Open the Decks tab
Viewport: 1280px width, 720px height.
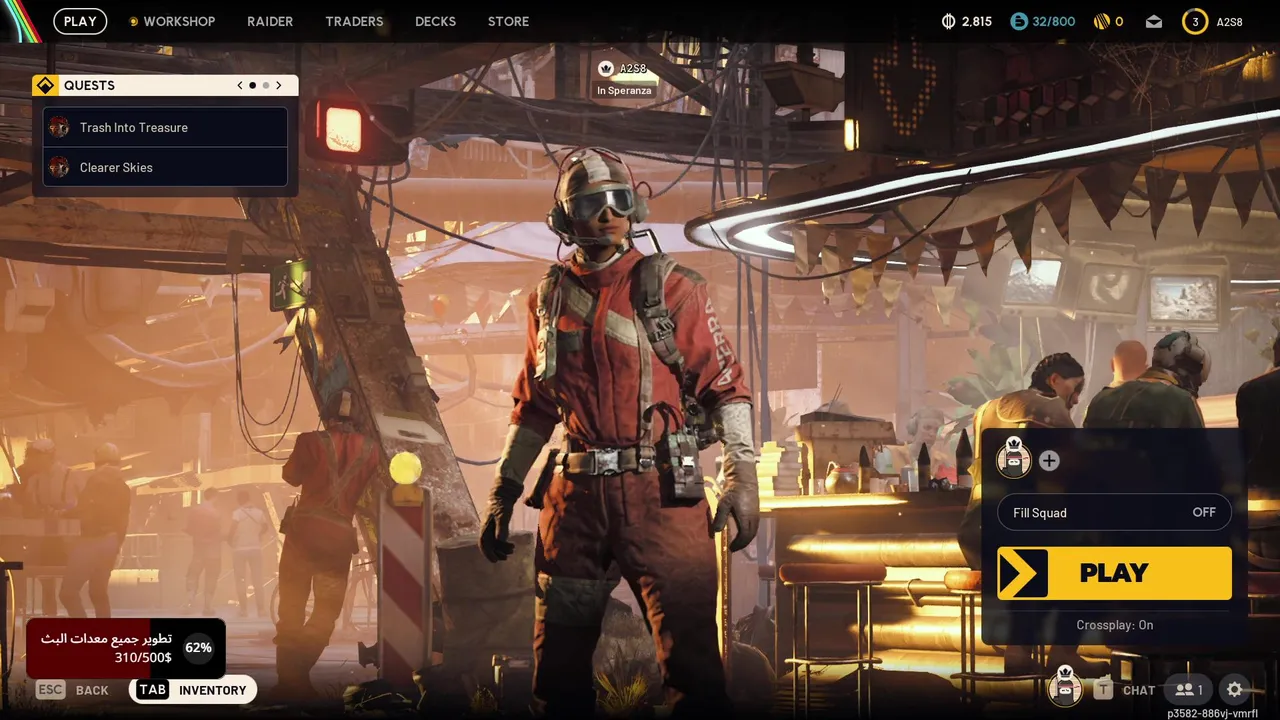[x=435, y=21]
